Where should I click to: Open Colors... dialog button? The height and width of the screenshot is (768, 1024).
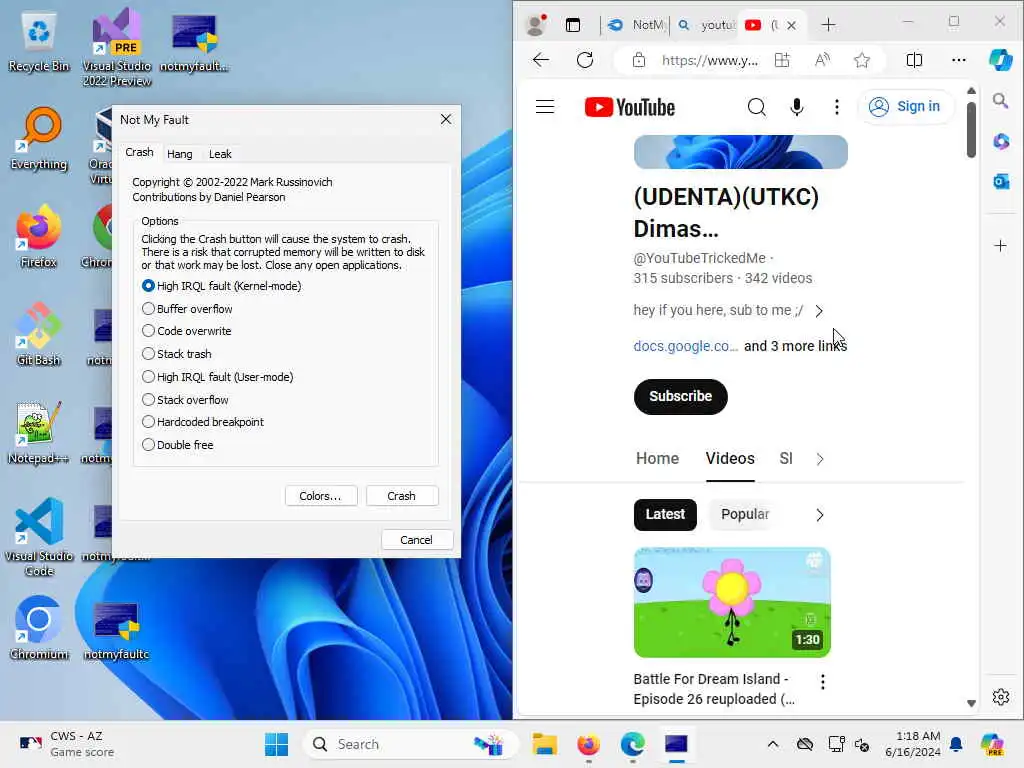[x=321, y=496]
